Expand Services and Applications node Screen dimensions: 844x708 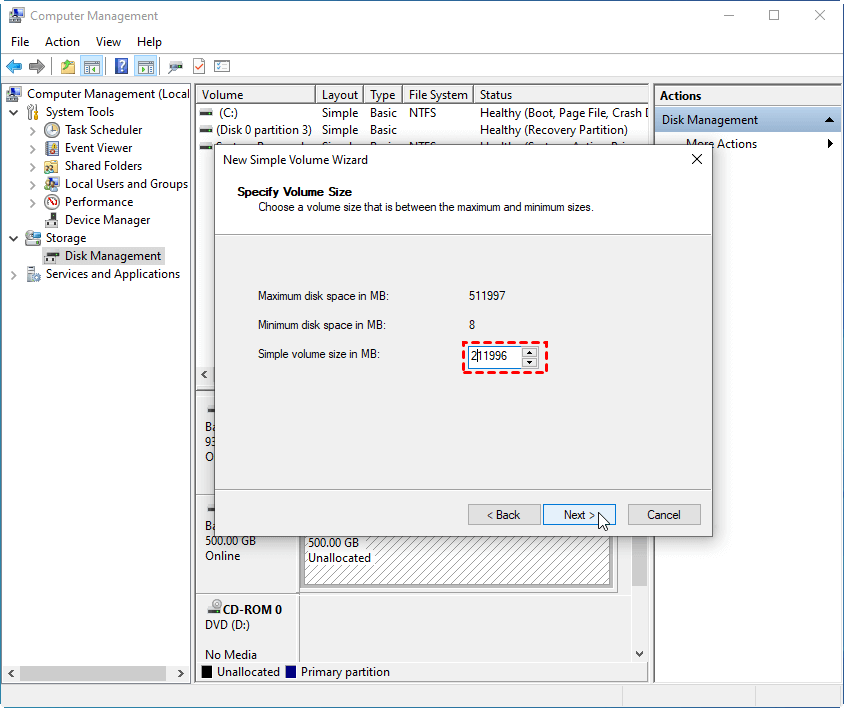[x=13, y=275]
